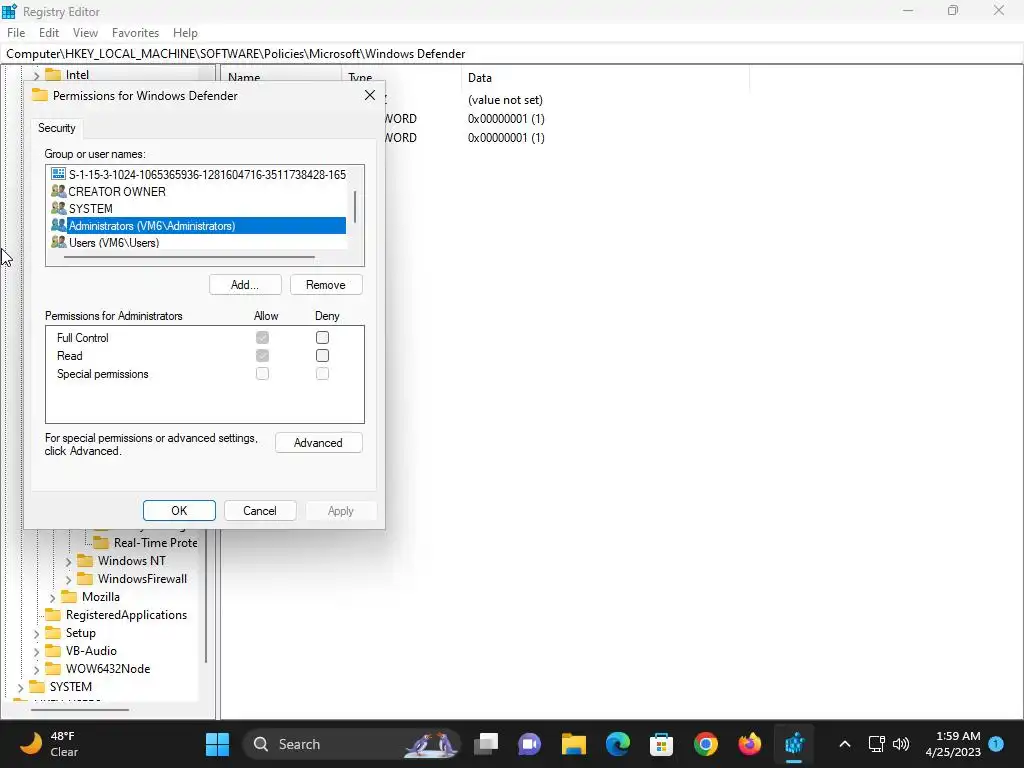Viewport: 1024px width, 768px height.
Task: Open Microsoft Store from taskbar
Action: 662,744
